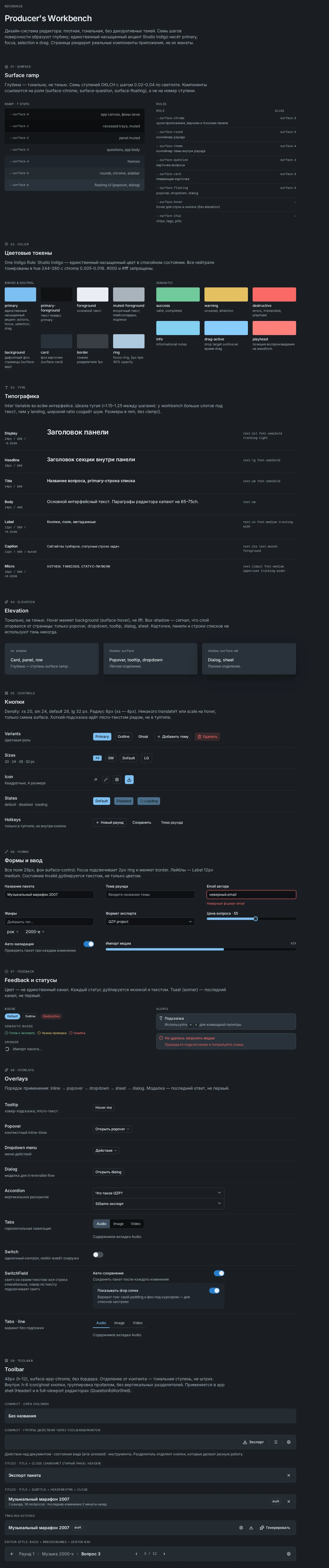Viewport: 329px width, 1568px height.
Task: Toggle the standalone Switch control
Action: pyautogui.click(x=98, y=1254)
